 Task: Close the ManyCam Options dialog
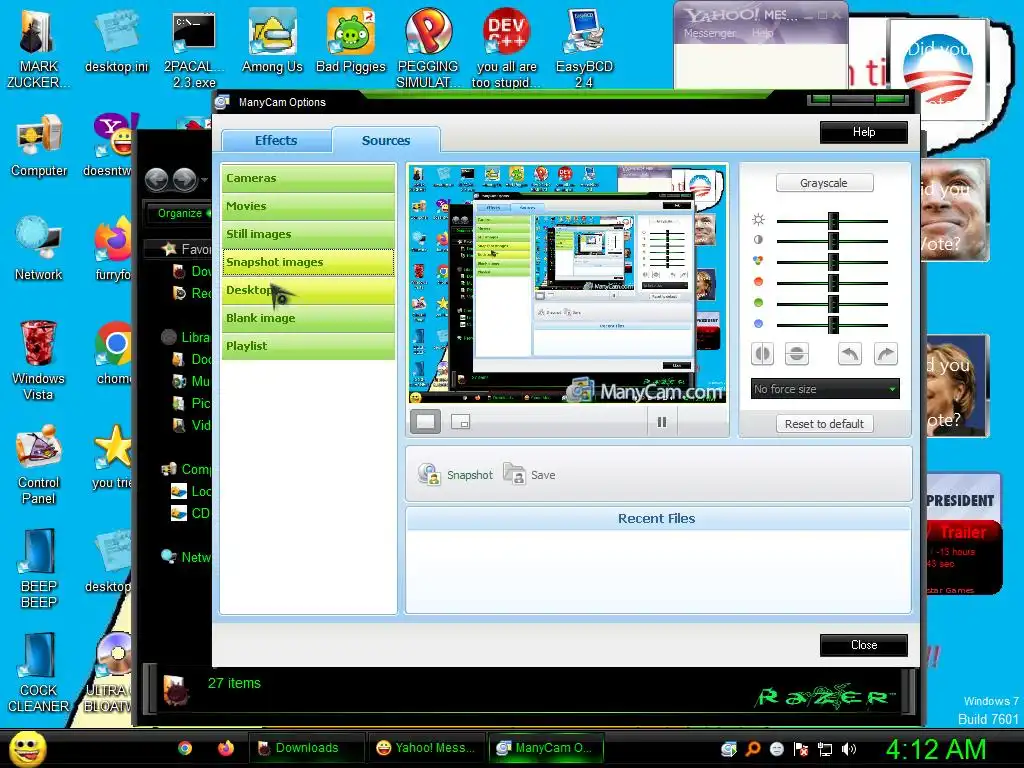863,645
